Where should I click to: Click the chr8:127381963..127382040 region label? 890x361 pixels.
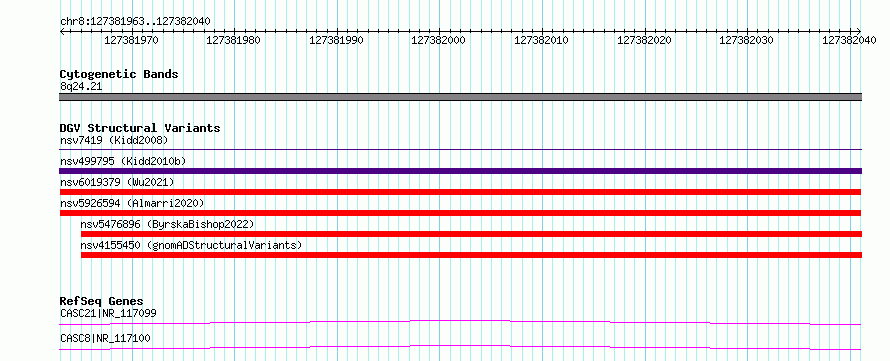(x=135, y=22)
